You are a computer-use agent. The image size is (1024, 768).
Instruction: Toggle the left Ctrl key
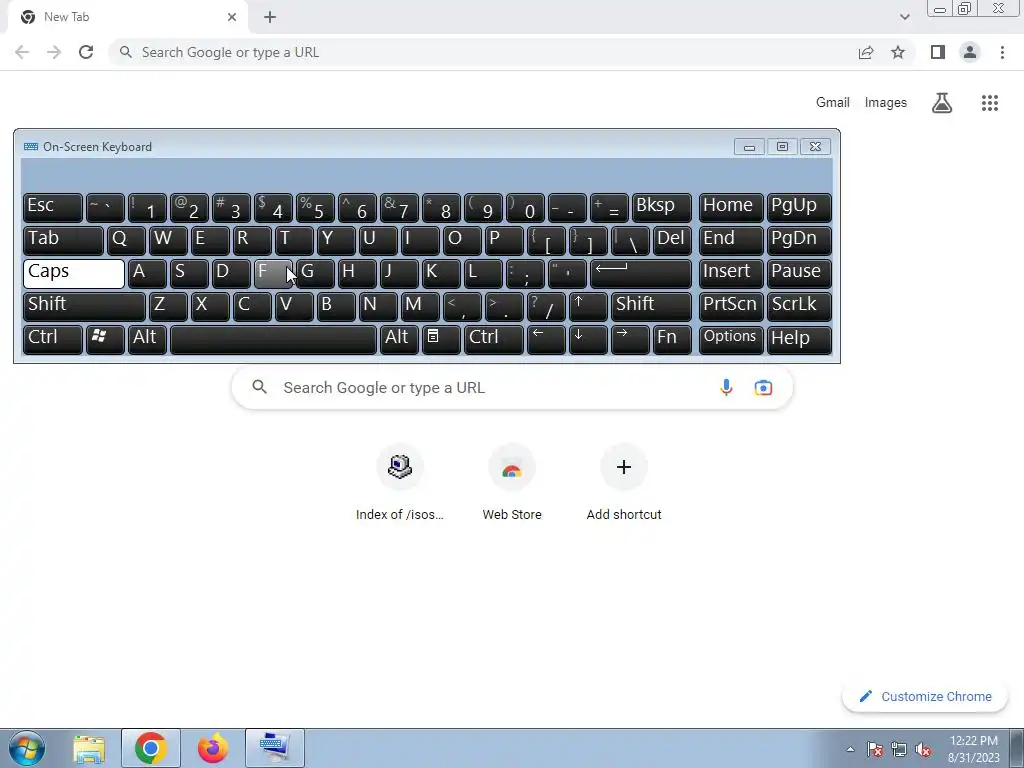pos(53,338)
